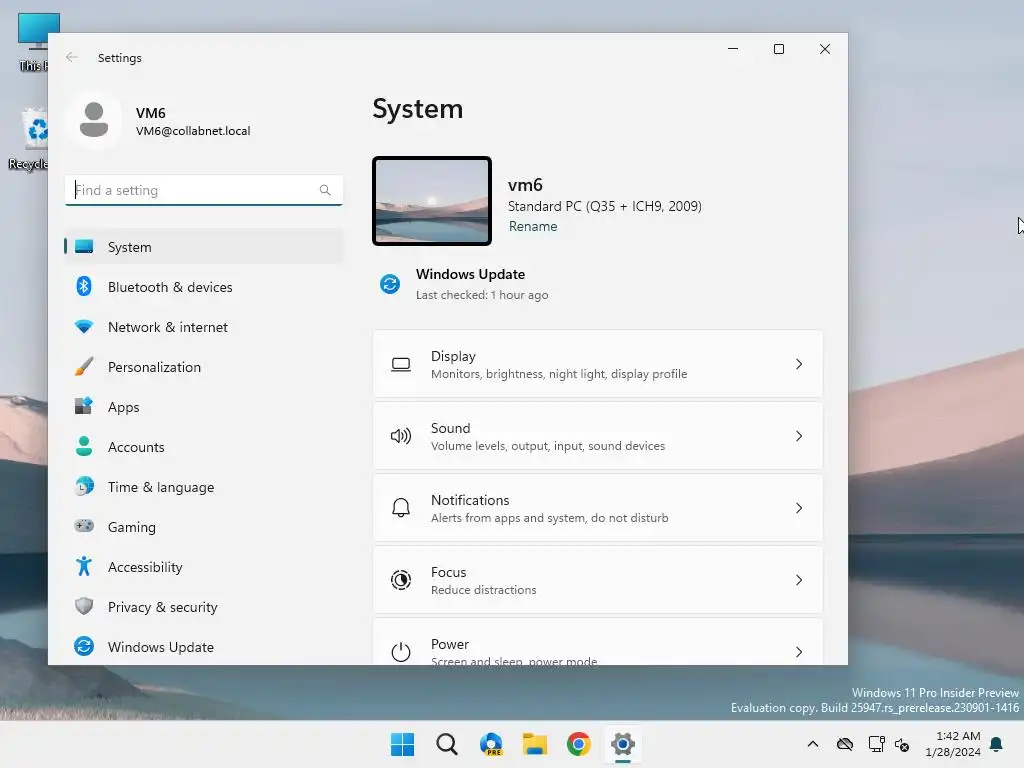Image resolution: width=1024 pixels, height=768 pixels.
Task: Click the search magnifier in Find a setting
Action: [325, 190]
